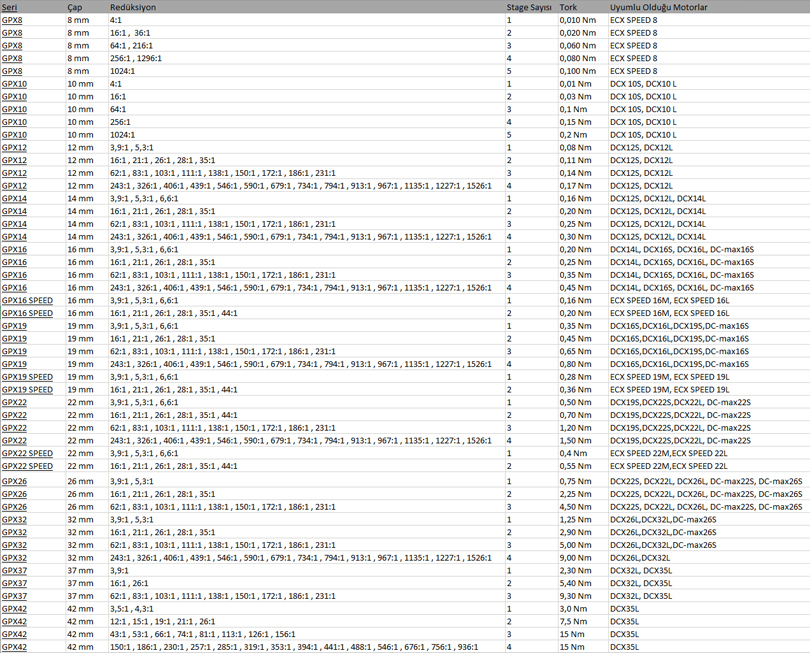The height and width of the screenshot is (653, 810).
Task: Open the GPX8 link in the 1024:1 row
Action: (x=12, y=71)
